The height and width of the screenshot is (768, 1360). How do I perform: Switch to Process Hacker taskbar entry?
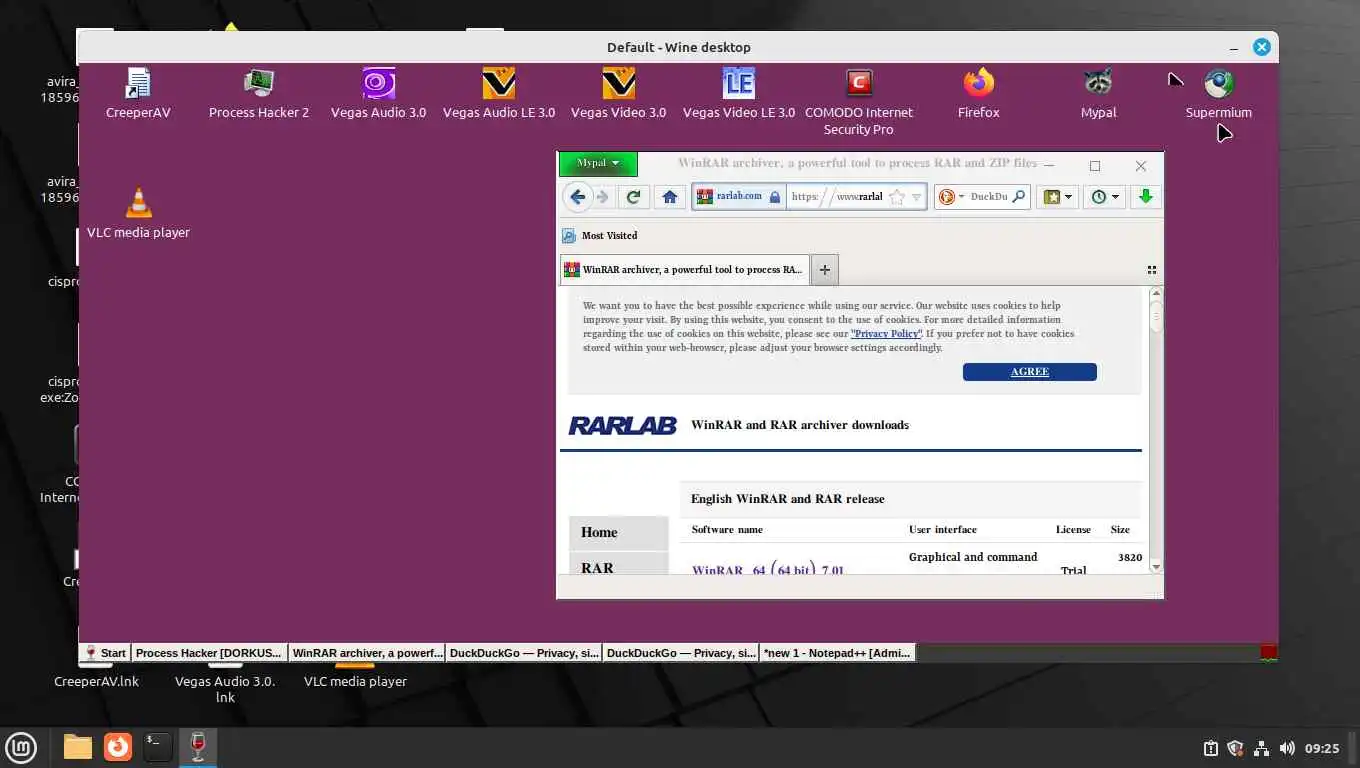click(x=209, y=653)
